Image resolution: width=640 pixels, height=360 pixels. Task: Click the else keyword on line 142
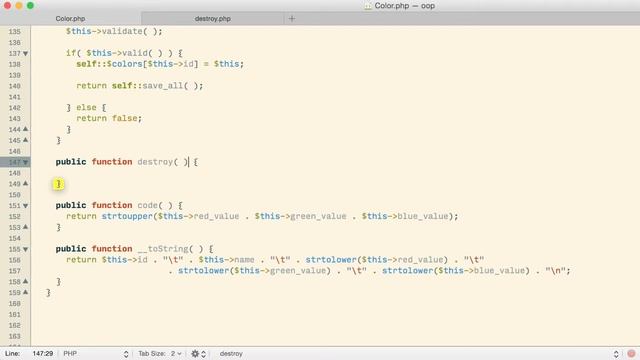tap(86, 107)
